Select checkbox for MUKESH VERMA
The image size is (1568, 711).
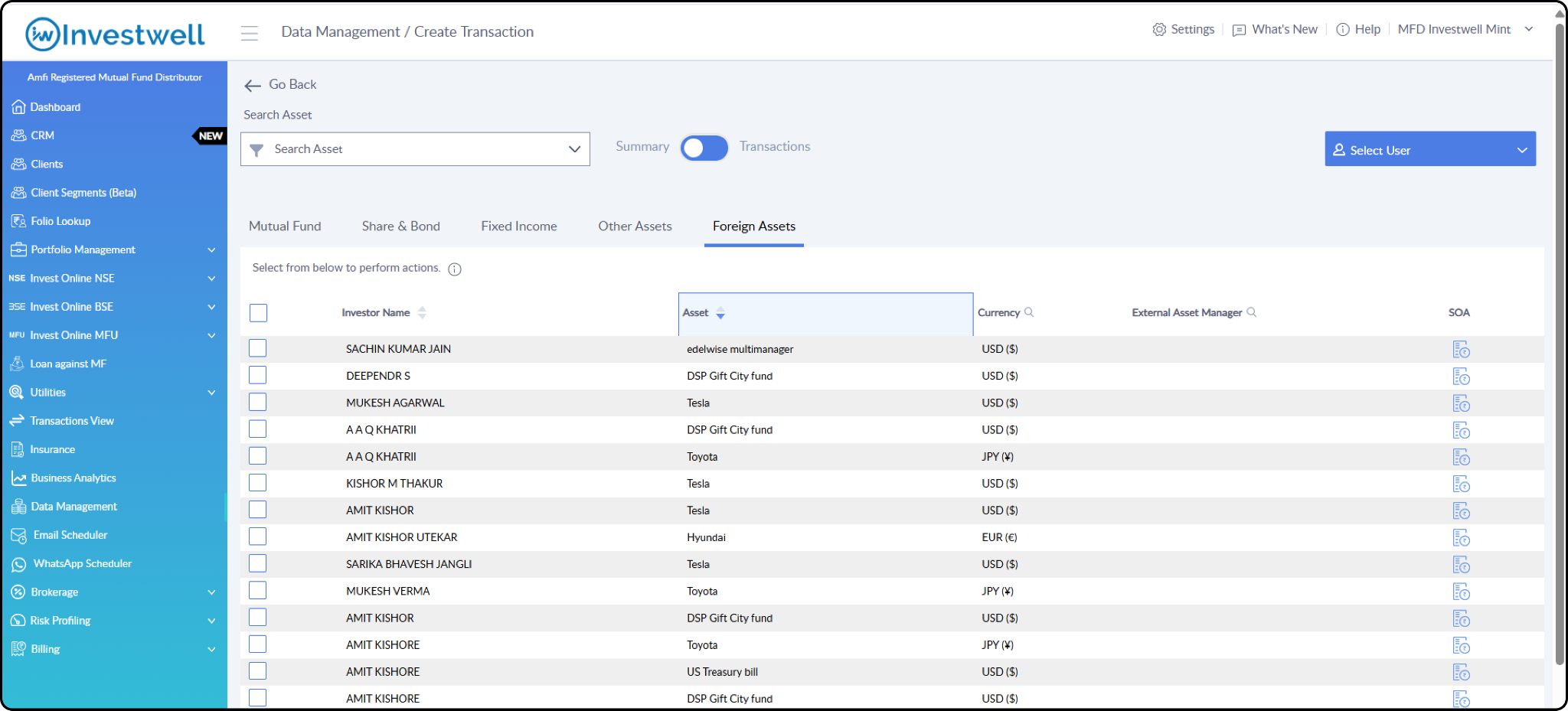258,590
